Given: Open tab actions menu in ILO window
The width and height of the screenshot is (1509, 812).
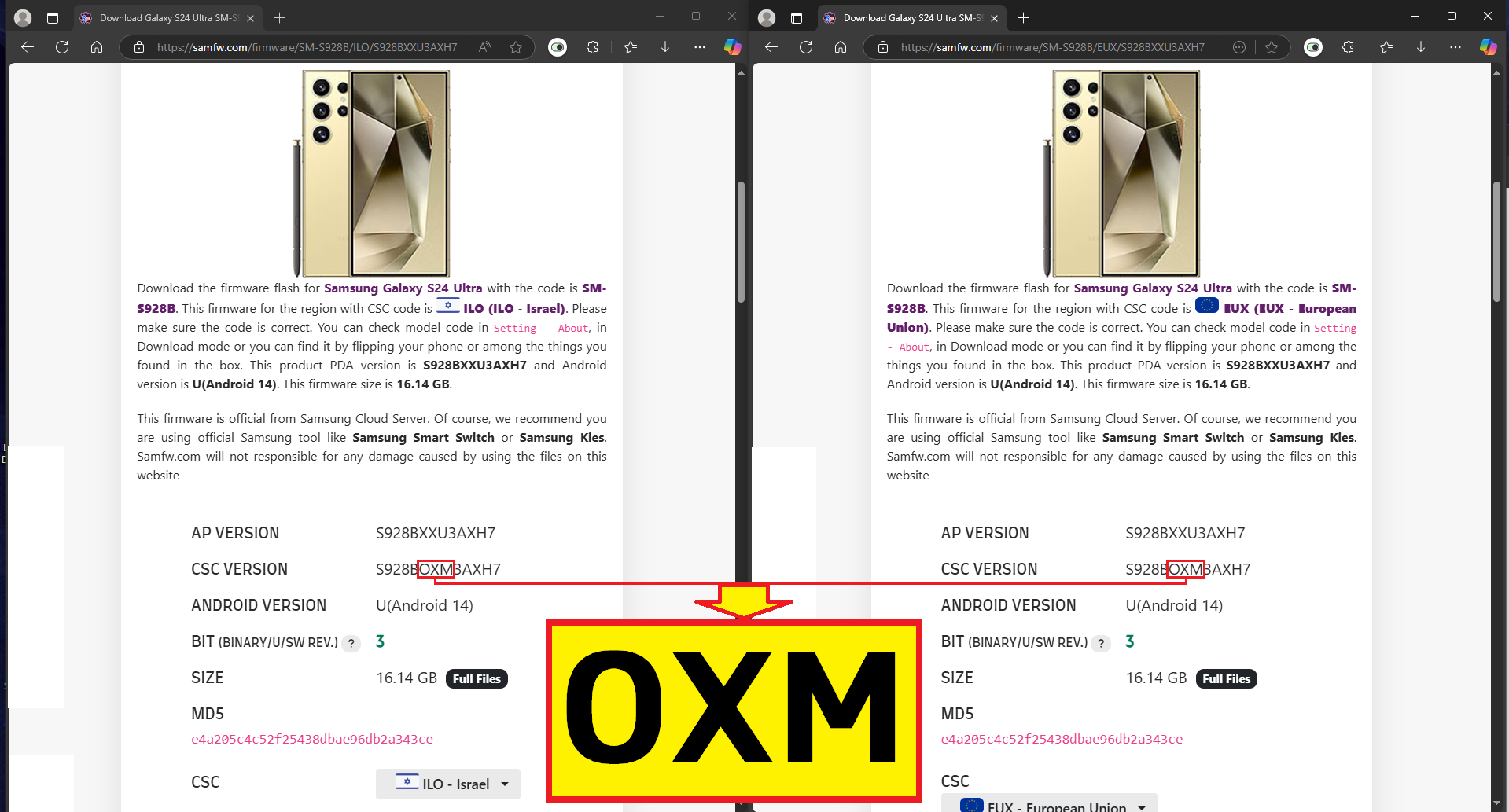Looking at the screenshot, I should pos(53,17).
